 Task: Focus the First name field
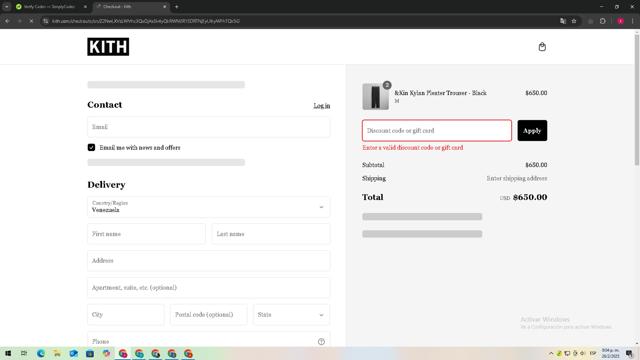pyautogui.click(x=146, y=234)
